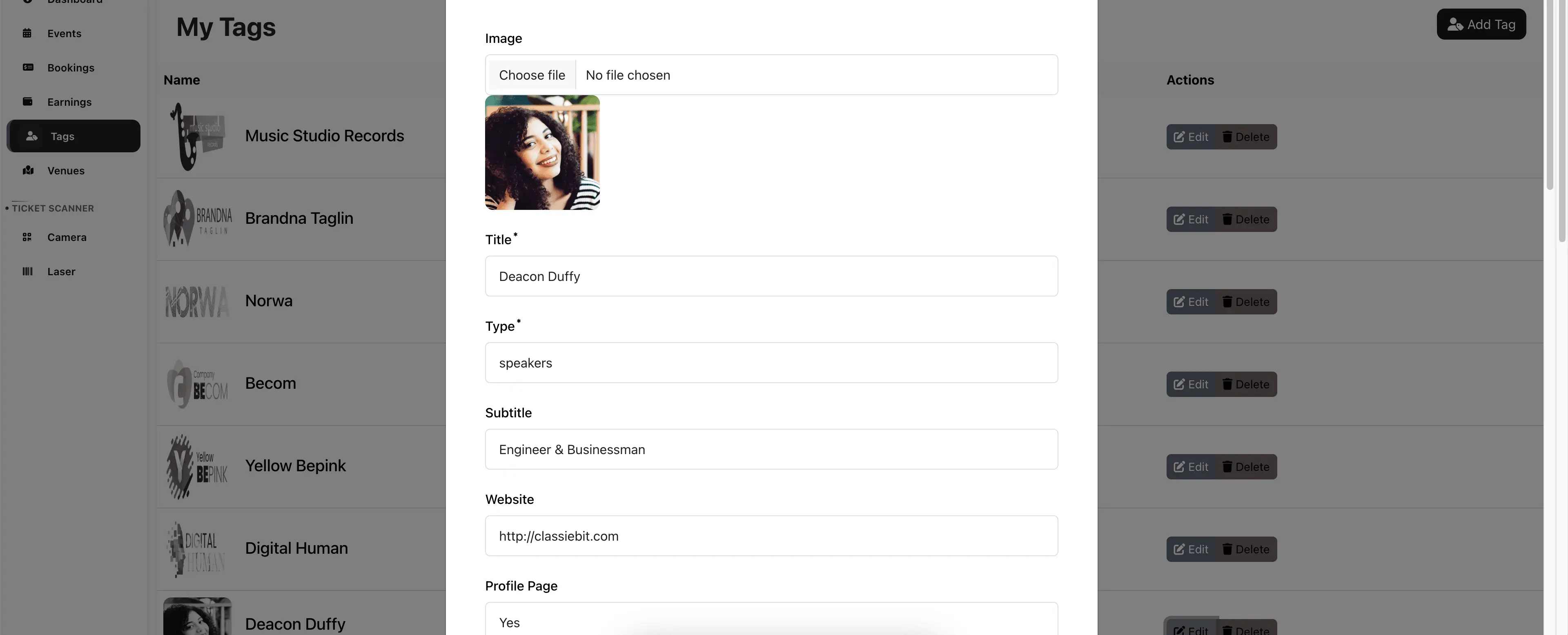Click the Deacon Duffy image preview

[x=542, y=152]
